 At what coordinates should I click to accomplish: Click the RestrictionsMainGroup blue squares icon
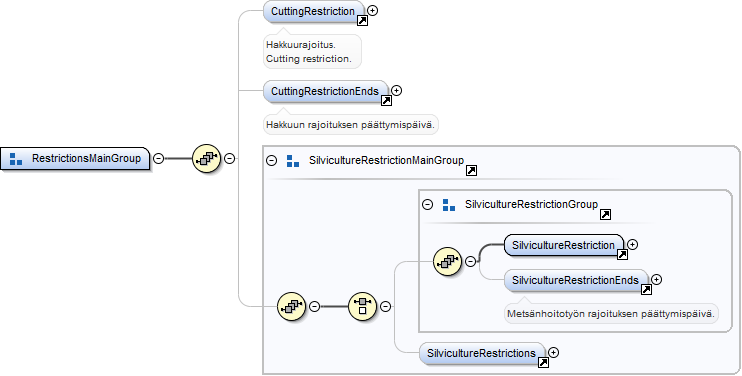tap(16, 159)
